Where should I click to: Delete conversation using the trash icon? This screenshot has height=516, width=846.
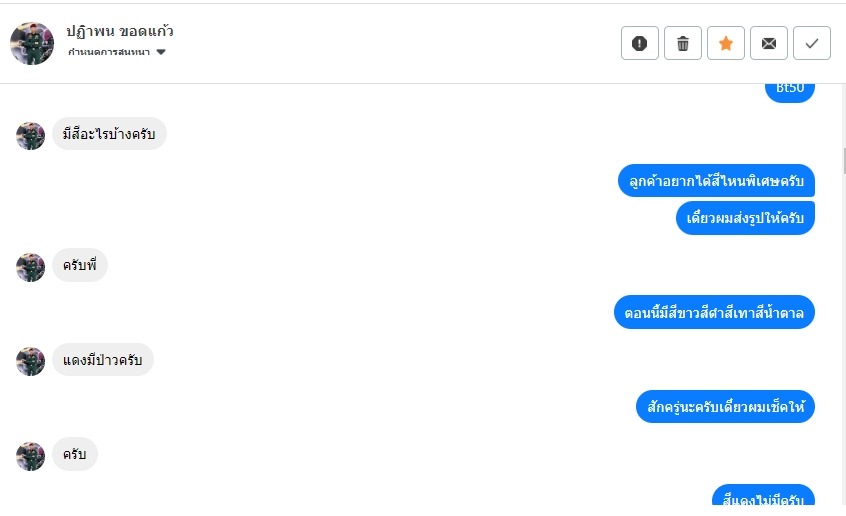click(x=683, y=43)
